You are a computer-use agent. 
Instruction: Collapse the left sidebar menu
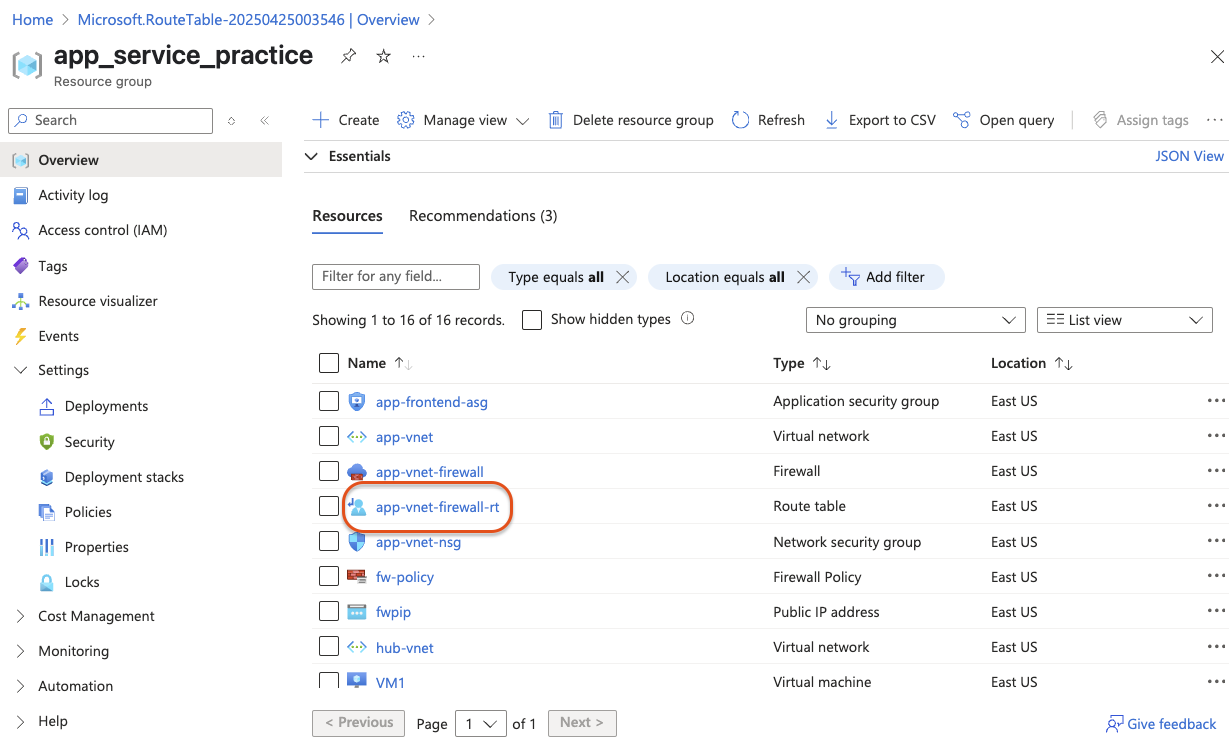pyautogui.click(x=264, y=120)
